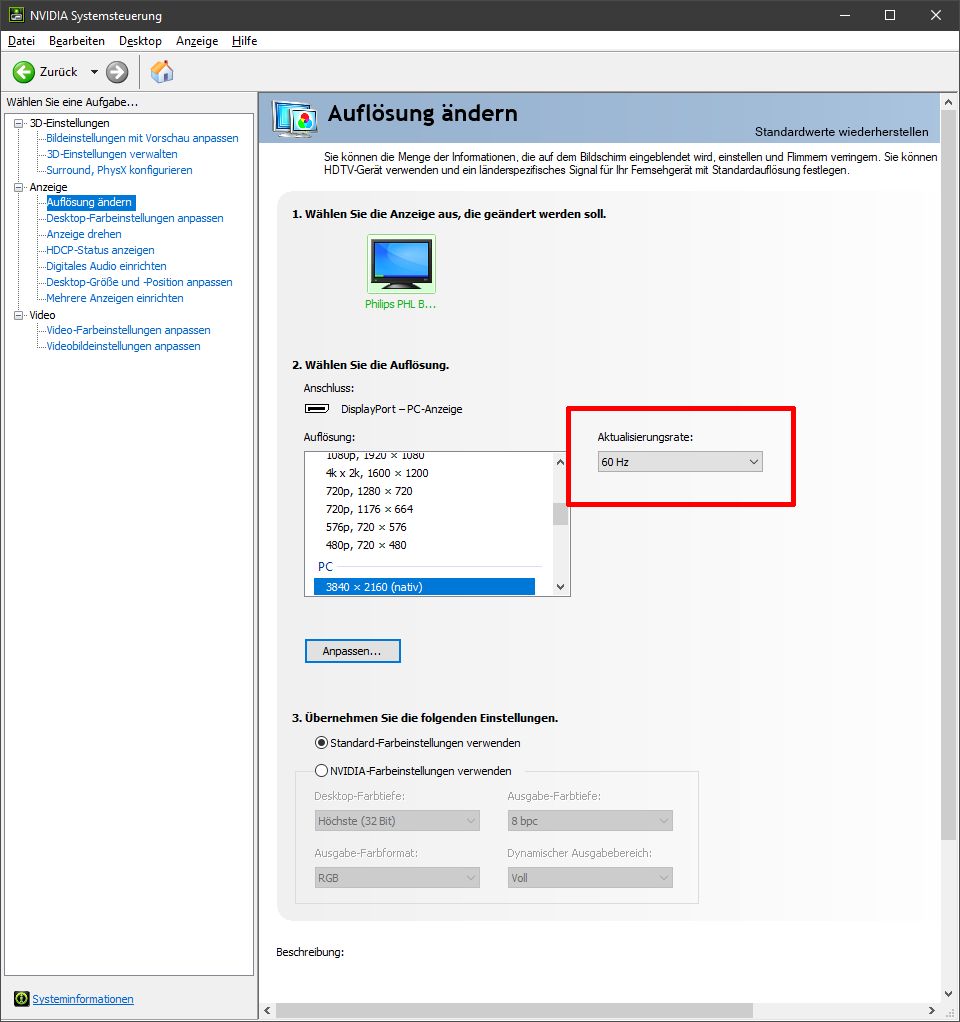Select Auflösung ändern in the tree

click(x=89, y=202)
